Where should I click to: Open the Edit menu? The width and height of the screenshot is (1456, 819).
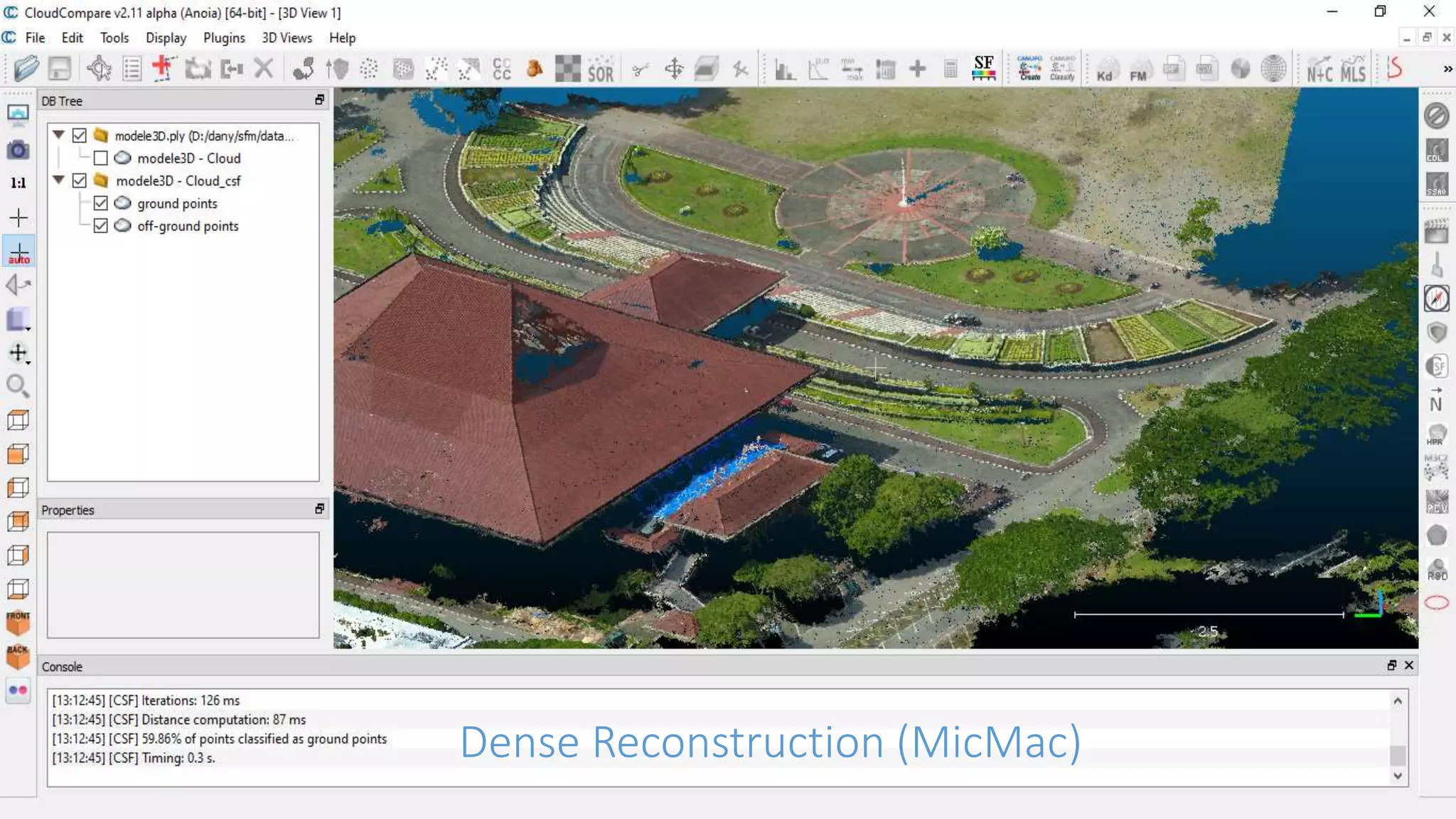click(x=72, y=38)
